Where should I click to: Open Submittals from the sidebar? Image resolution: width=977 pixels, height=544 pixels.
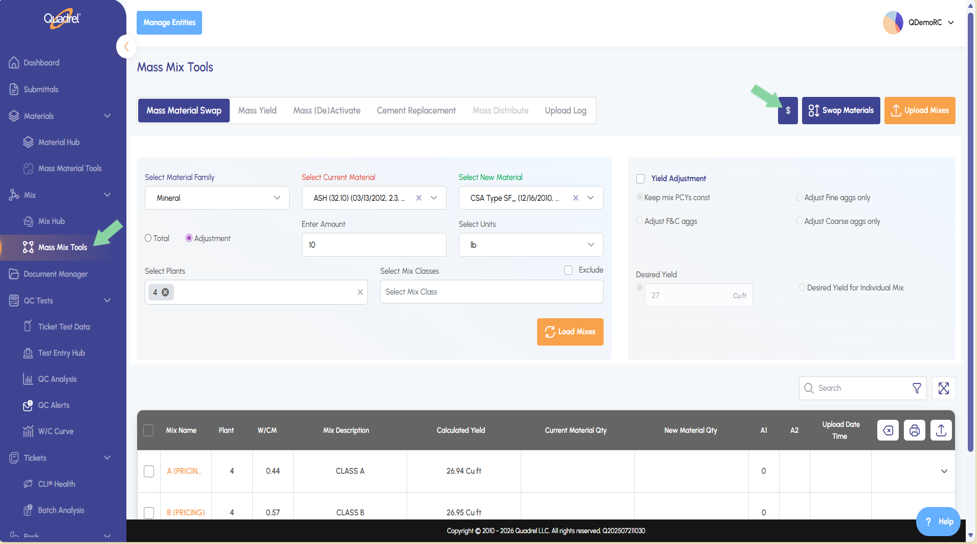41,90
